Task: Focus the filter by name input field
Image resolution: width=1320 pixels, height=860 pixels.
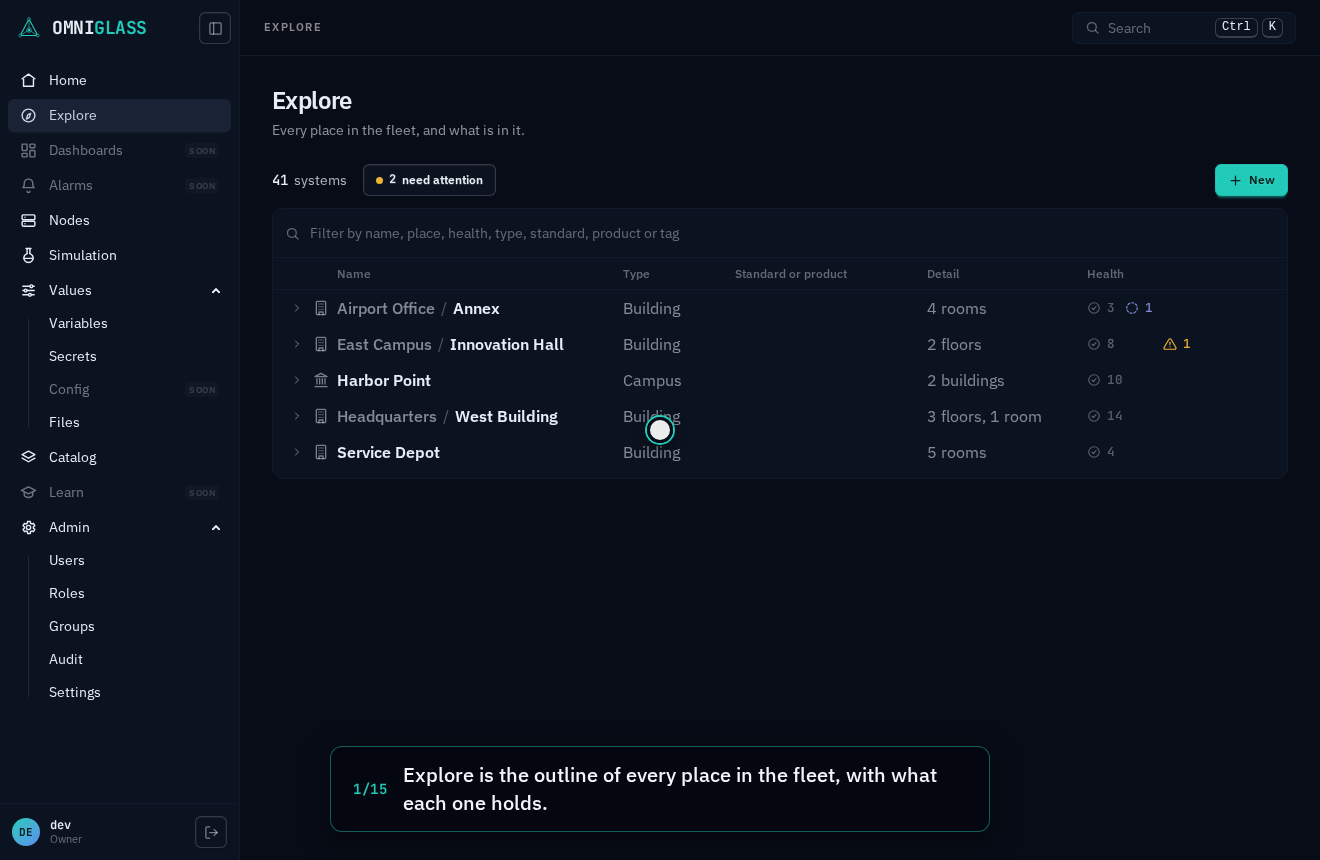Action: coord(780,233)
